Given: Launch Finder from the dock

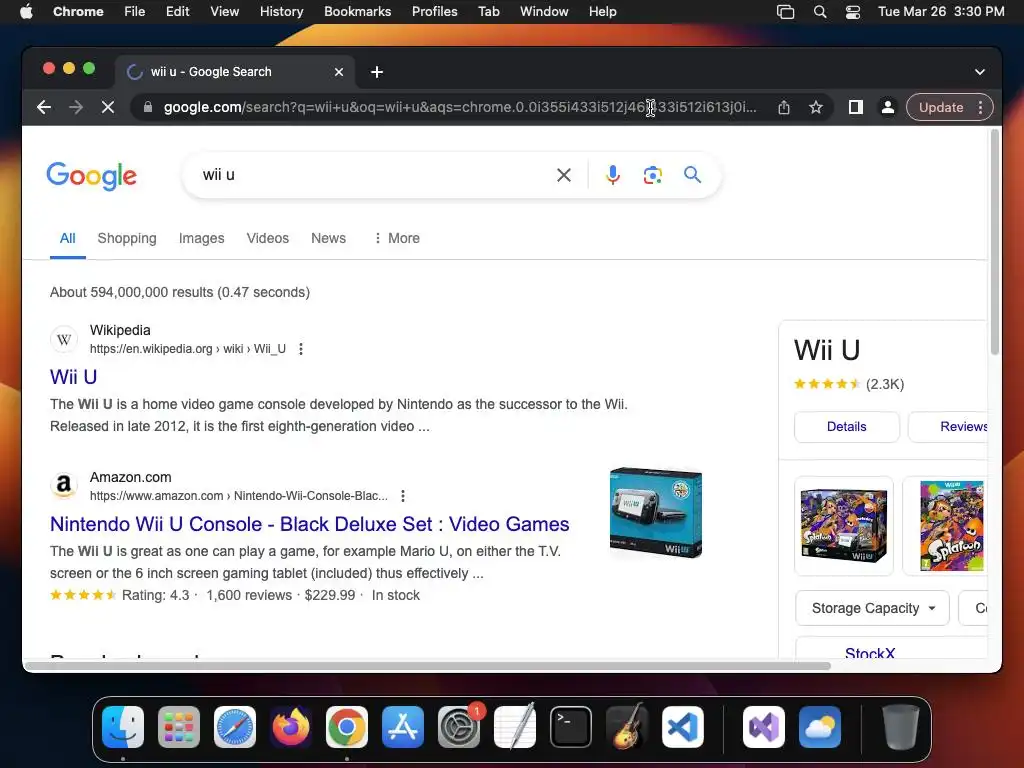Looking at the screenshot, I should [x=123, y=727].
